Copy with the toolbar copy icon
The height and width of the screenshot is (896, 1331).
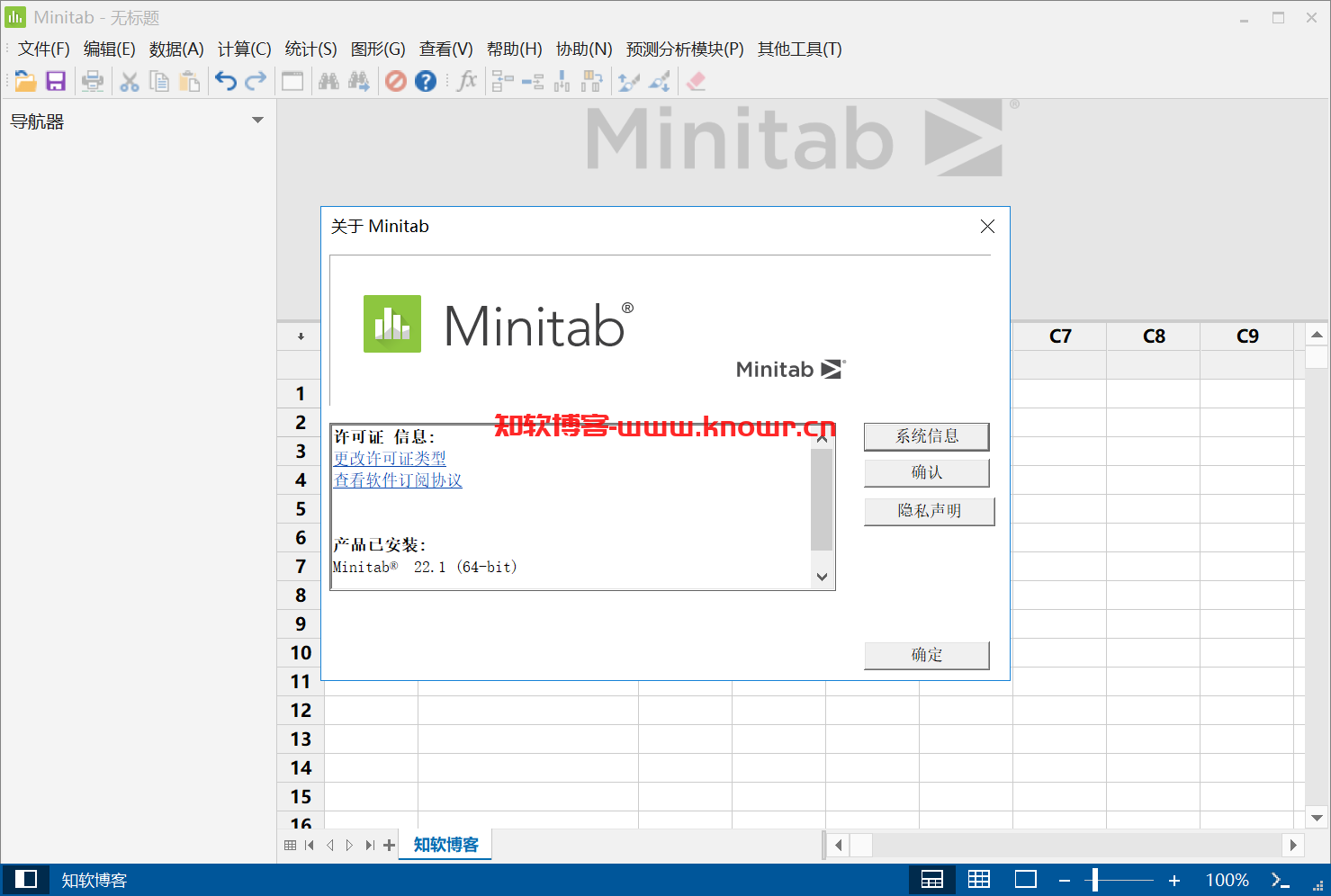[x=159, y=82]
